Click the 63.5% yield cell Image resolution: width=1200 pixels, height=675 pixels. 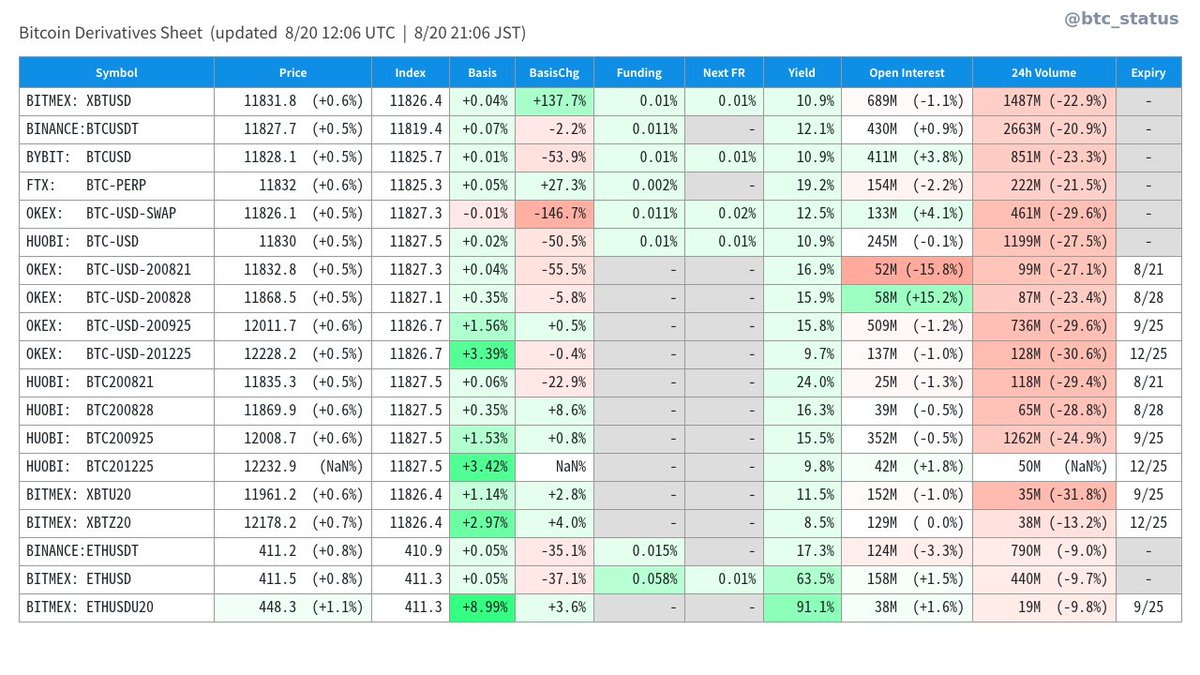802,579
